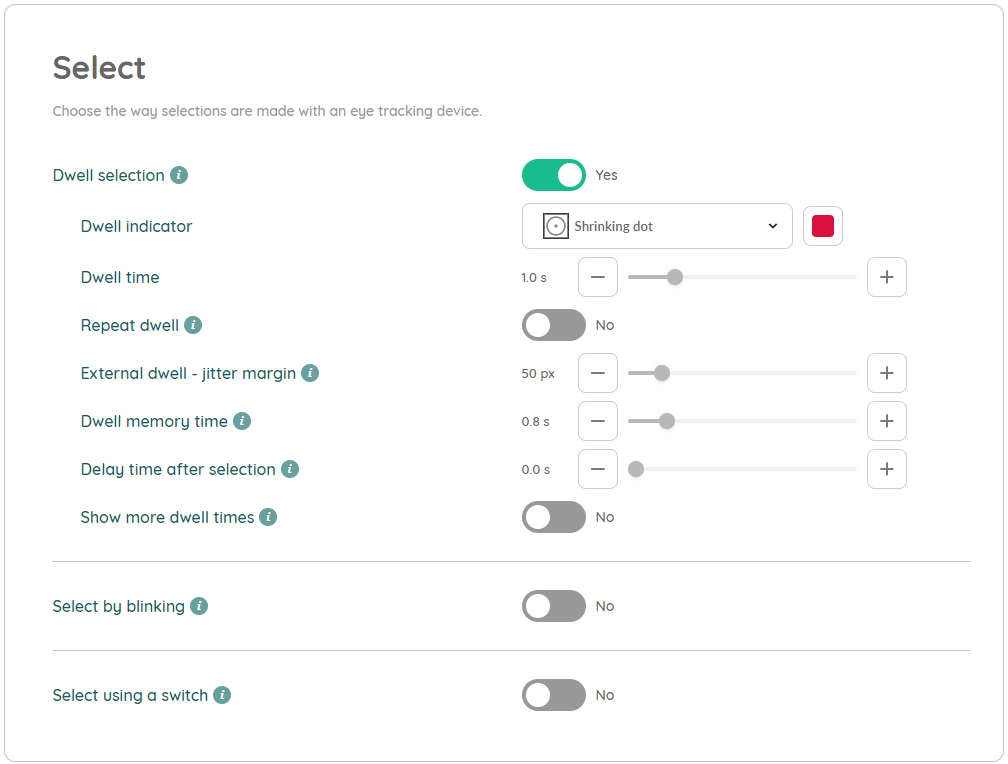Open info for Delay time after selection

(290, 468)
